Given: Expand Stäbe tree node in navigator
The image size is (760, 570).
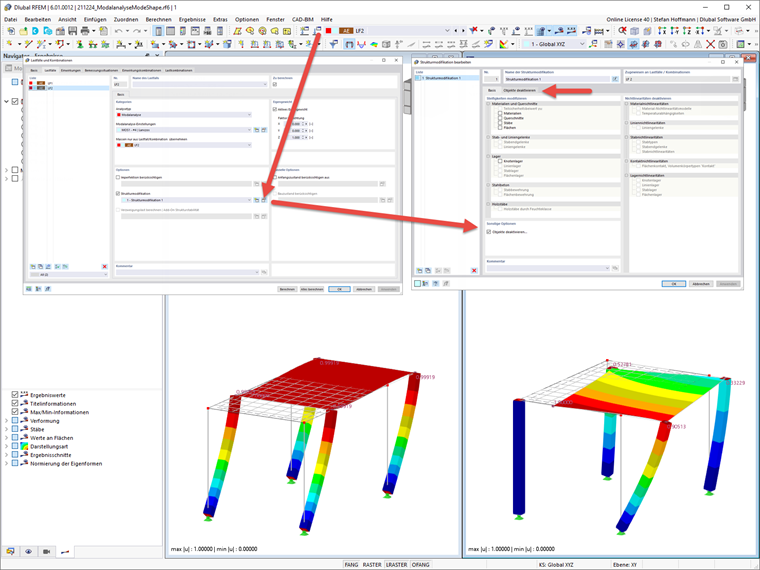Looking at the screenshot, I should pos(6,429).
